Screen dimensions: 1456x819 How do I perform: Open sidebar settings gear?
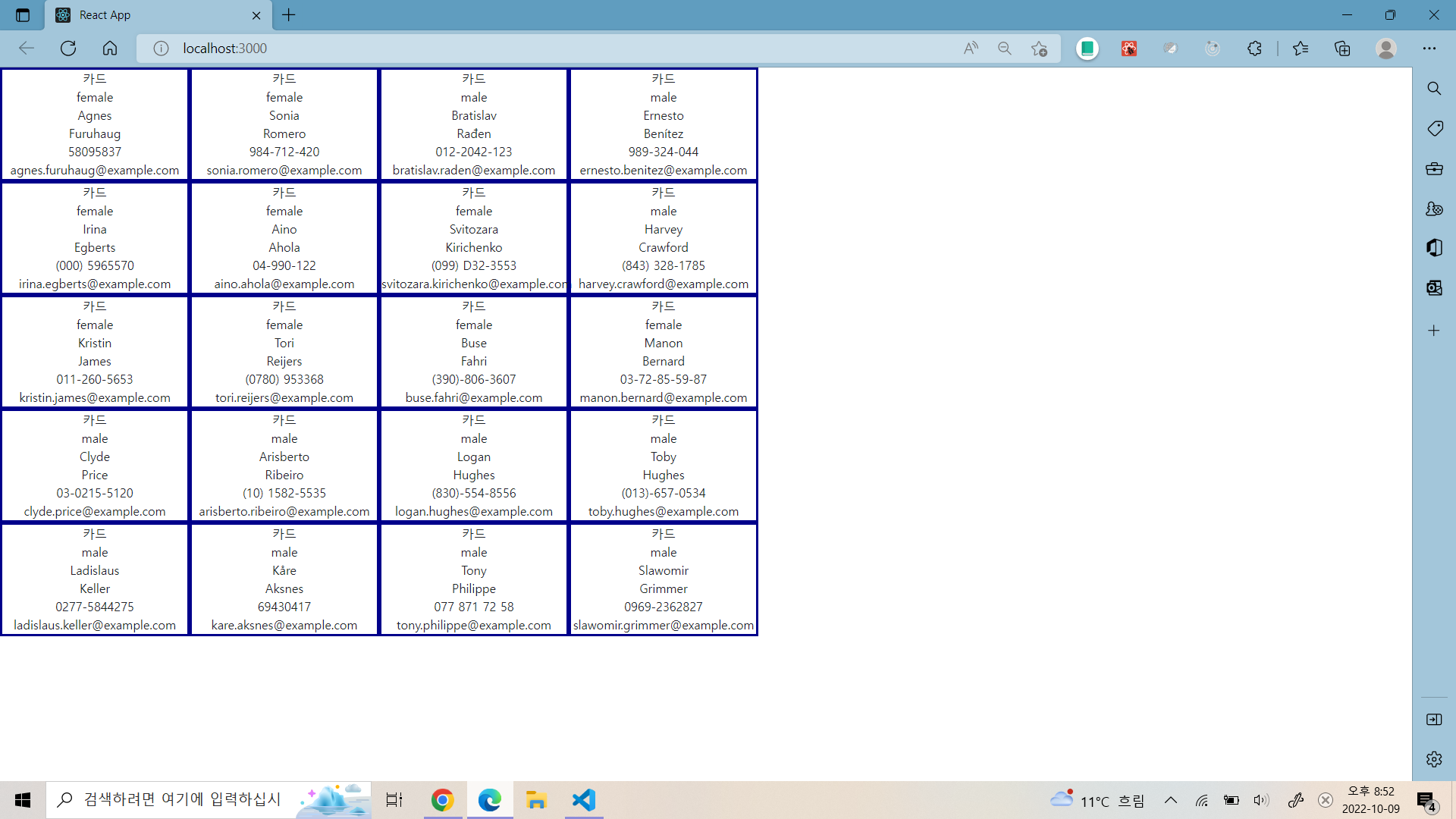coord(1434,759)
